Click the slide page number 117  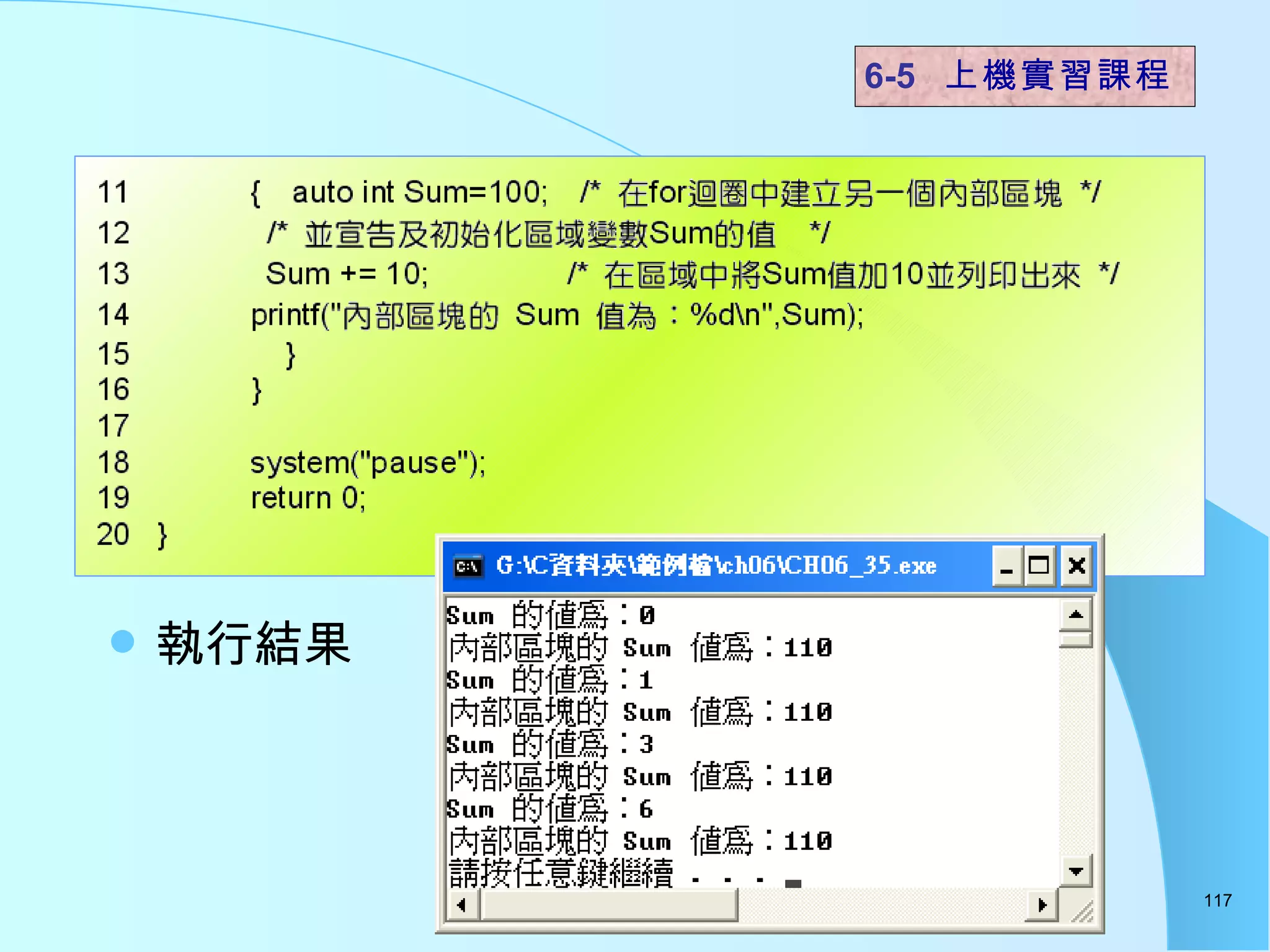click(1218, 900)
